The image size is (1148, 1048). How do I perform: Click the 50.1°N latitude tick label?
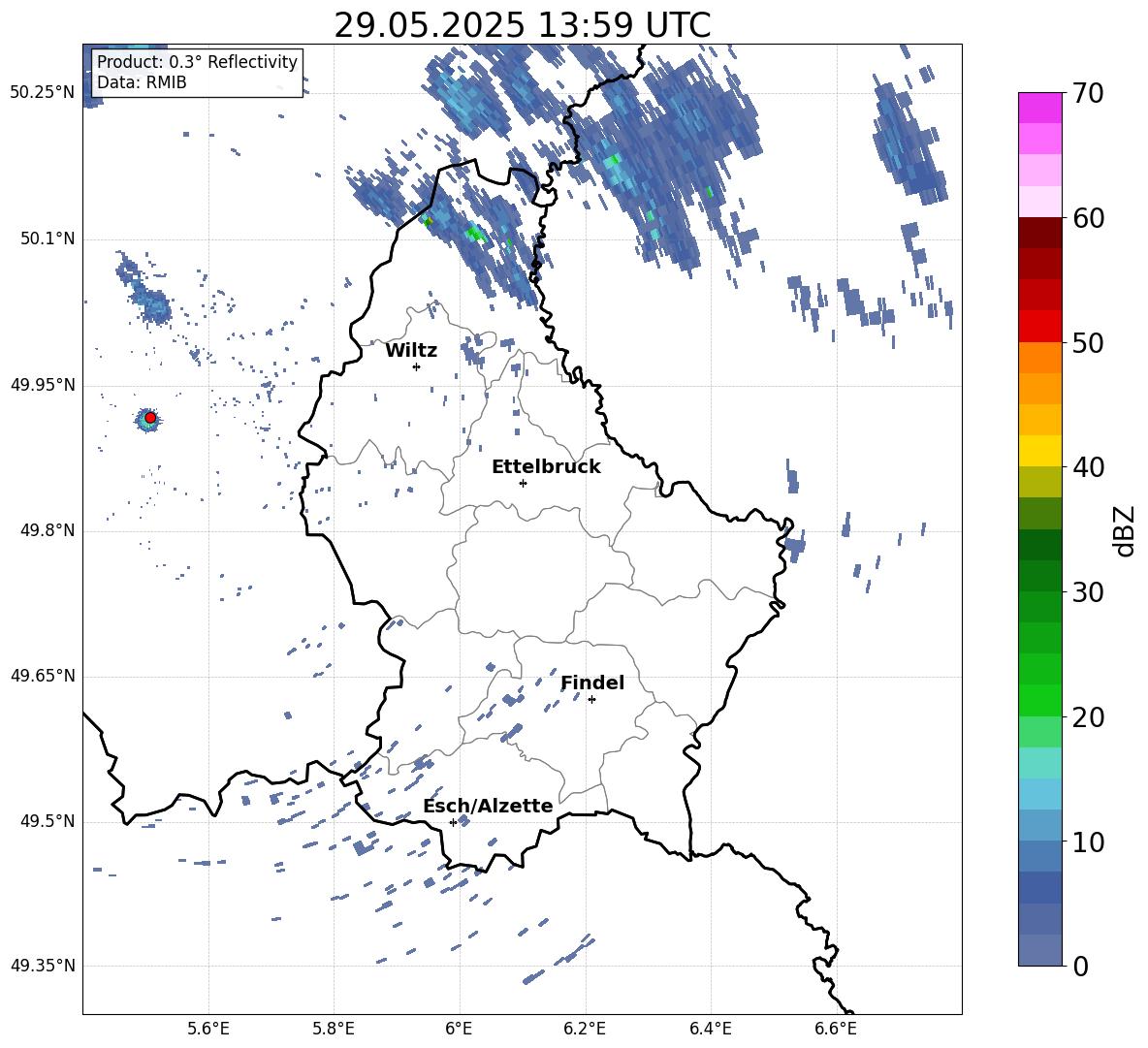(x=48, y=238)
